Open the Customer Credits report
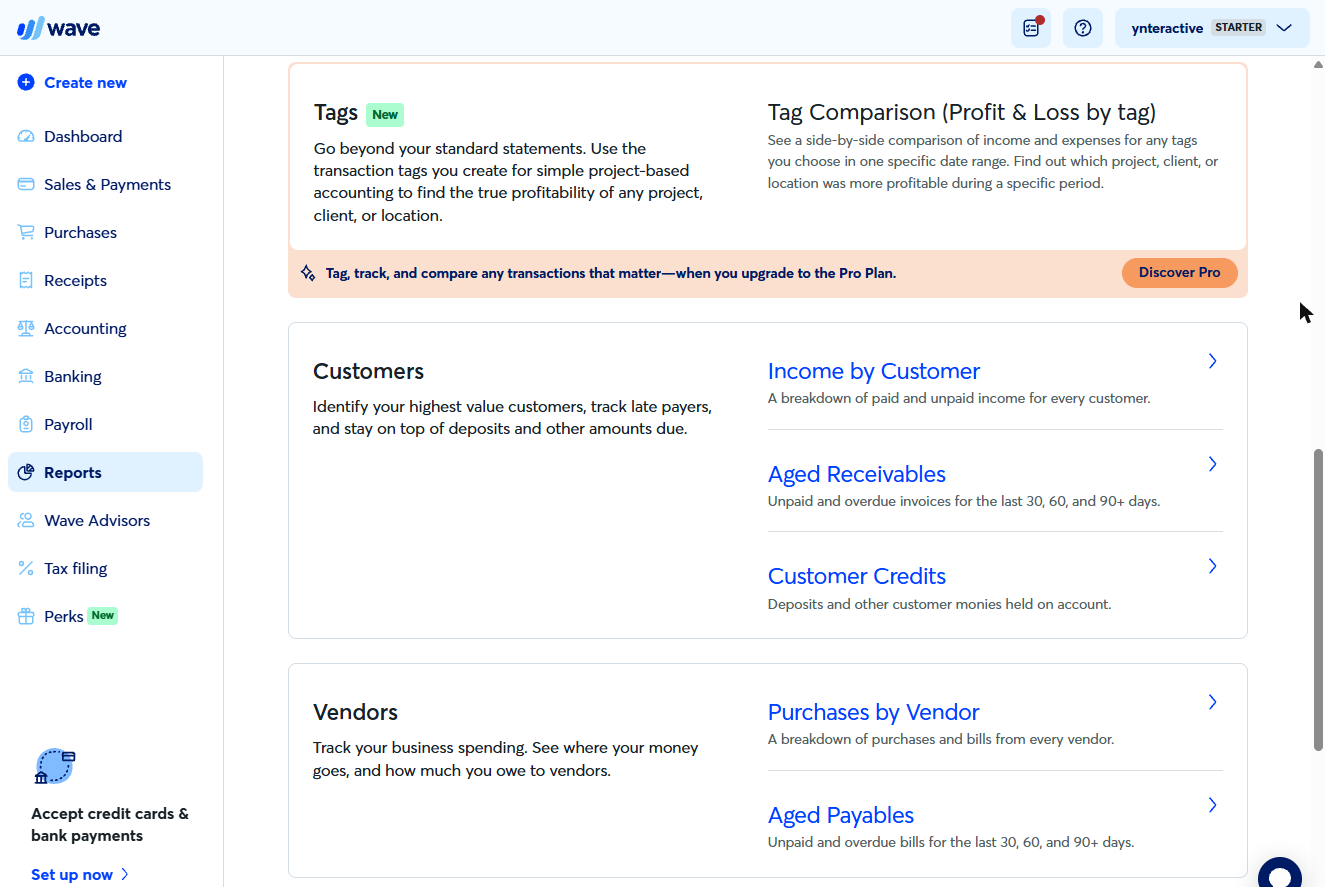The height and width of the screenshot is (887, 1325). coord(857,577)
